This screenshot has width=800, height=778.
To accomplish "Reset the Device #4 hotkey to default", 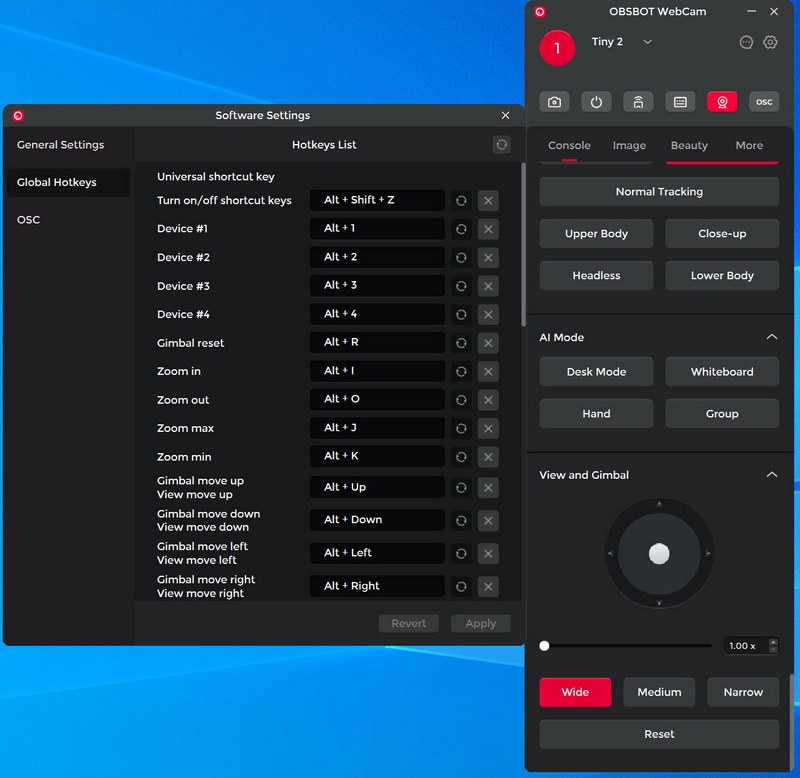I will pyautogui.click(x=461, y=314).
